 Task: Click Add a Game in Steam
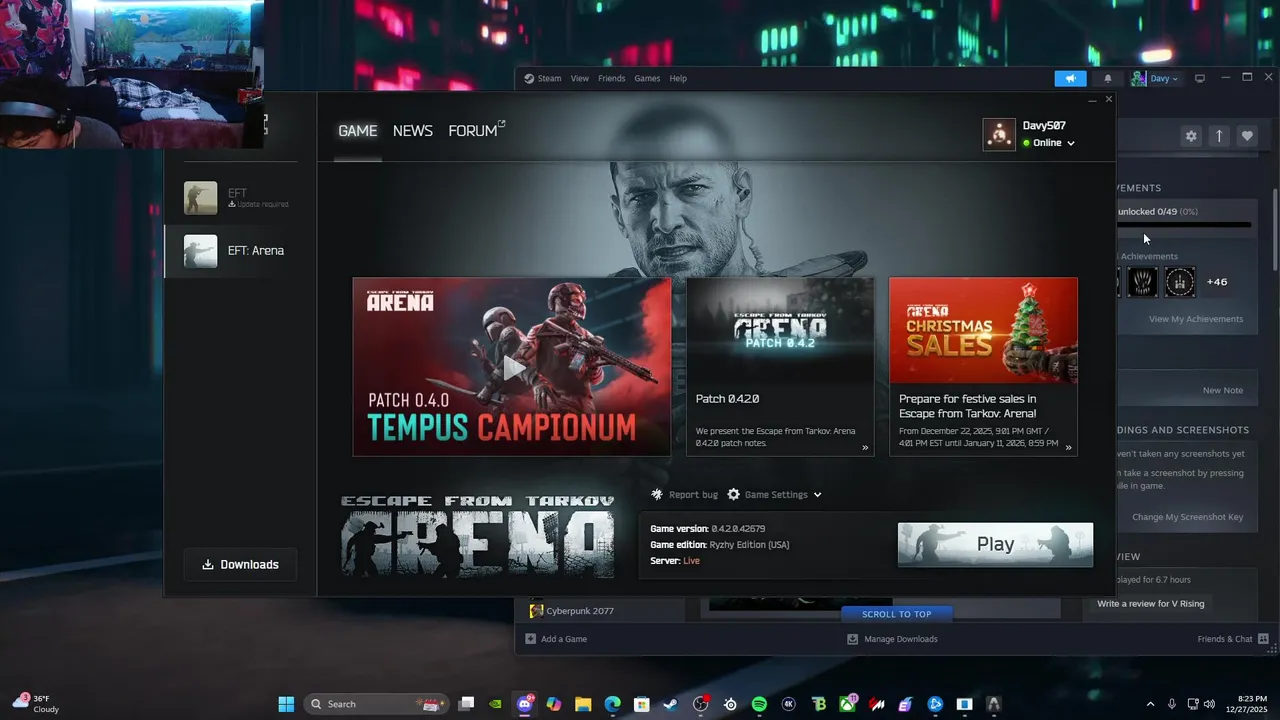pos(556,639)
